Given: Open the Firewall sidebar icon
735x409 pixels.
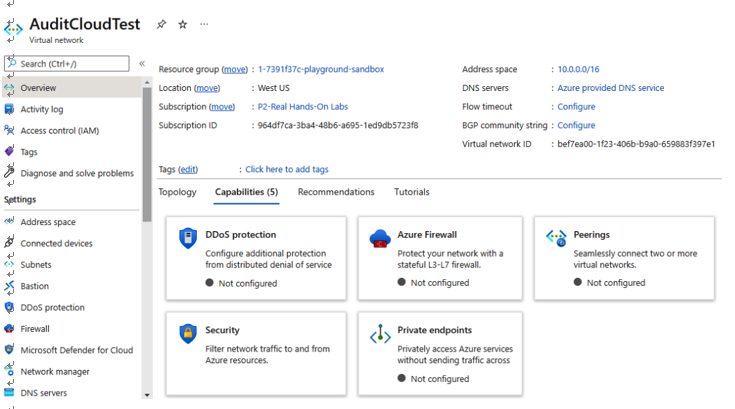Looking at the screenshot, I should pyautogui.click(x=9, y=329).
